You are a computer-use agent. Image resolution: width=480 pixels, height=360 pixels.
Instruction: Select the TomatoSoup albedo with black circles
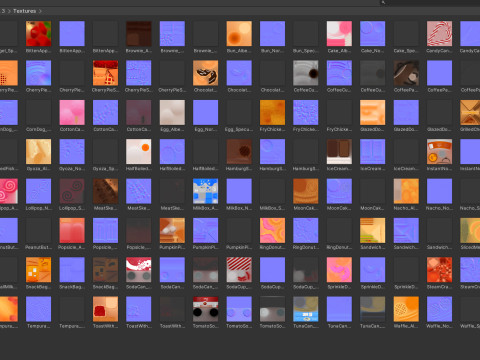click(206, 309)
